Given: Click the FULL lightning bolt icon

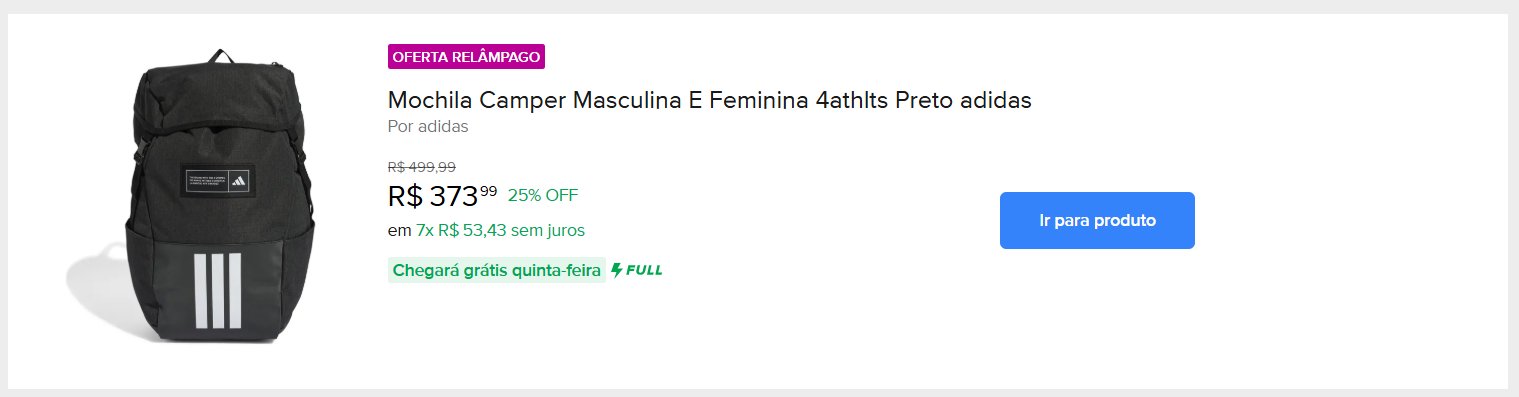Looking at the screenshot, I should coord(617,270).
